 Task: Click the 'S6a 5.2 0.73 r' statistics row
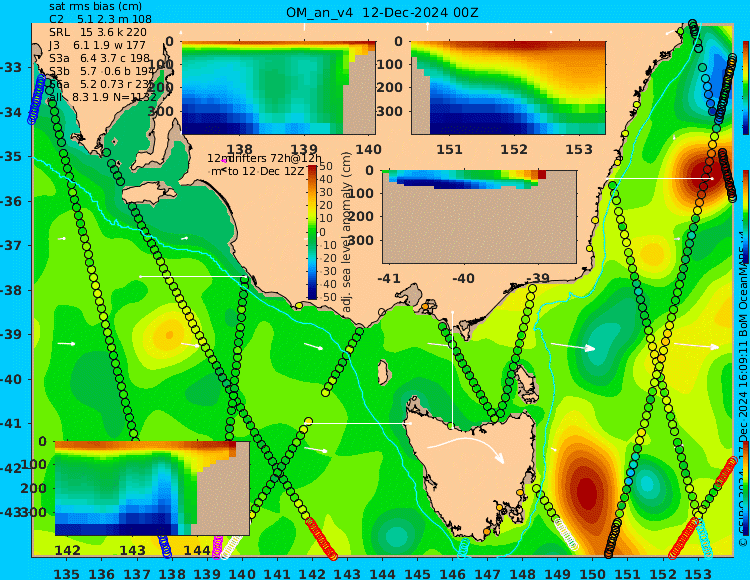(102, 84)
